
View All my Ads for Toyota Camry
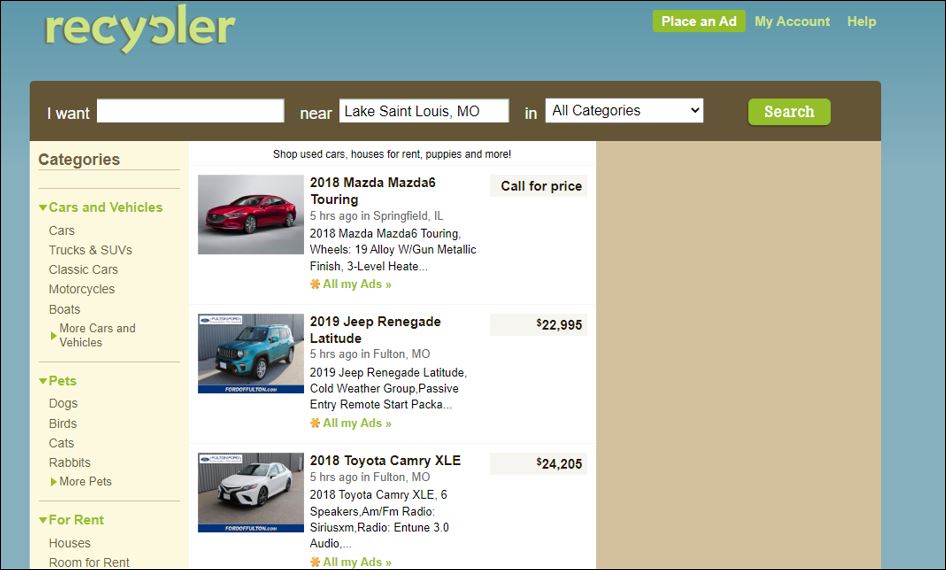pyautogui.click(x=357, y=562)
